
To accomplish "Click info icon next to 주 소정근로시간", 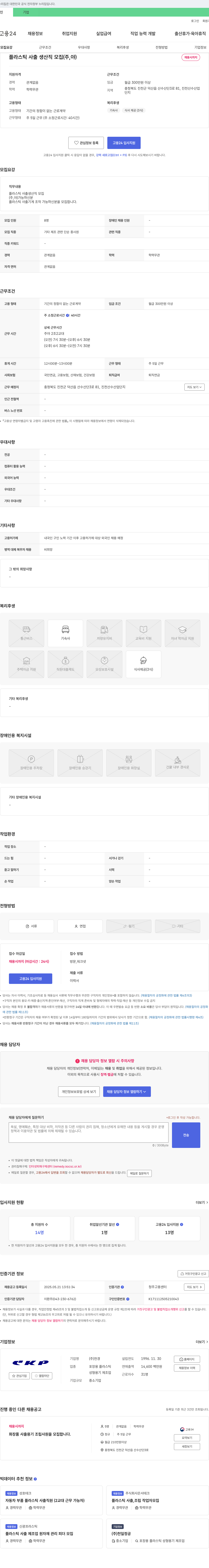I will click(67, 315).
